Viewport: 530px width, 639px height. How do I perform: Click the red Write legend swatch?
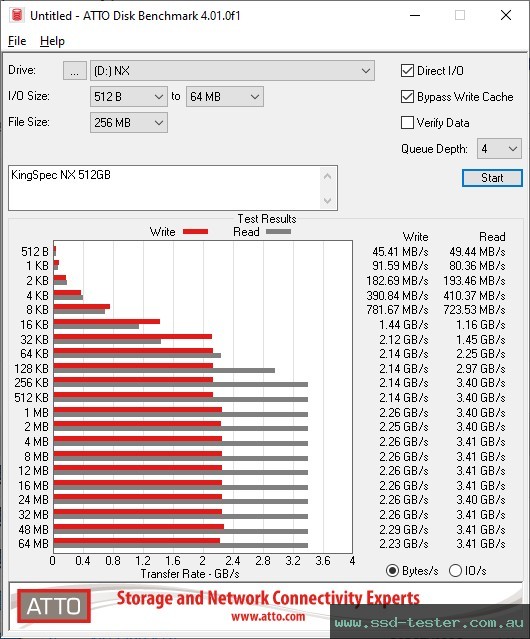pyautogui.click(x=196, y=231)
